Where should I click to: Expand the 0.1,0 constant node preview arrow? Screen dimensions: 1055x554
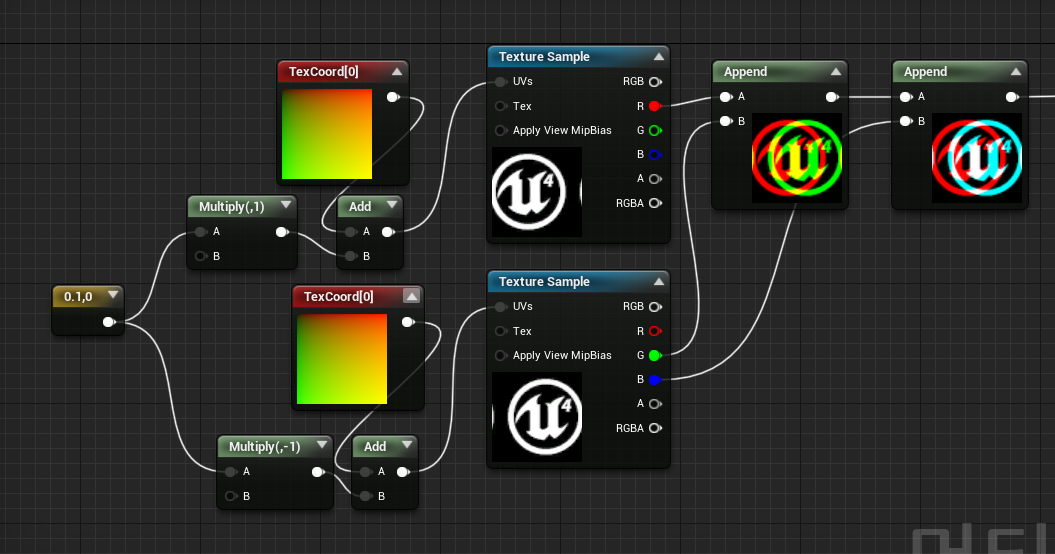tap(113, 296)
